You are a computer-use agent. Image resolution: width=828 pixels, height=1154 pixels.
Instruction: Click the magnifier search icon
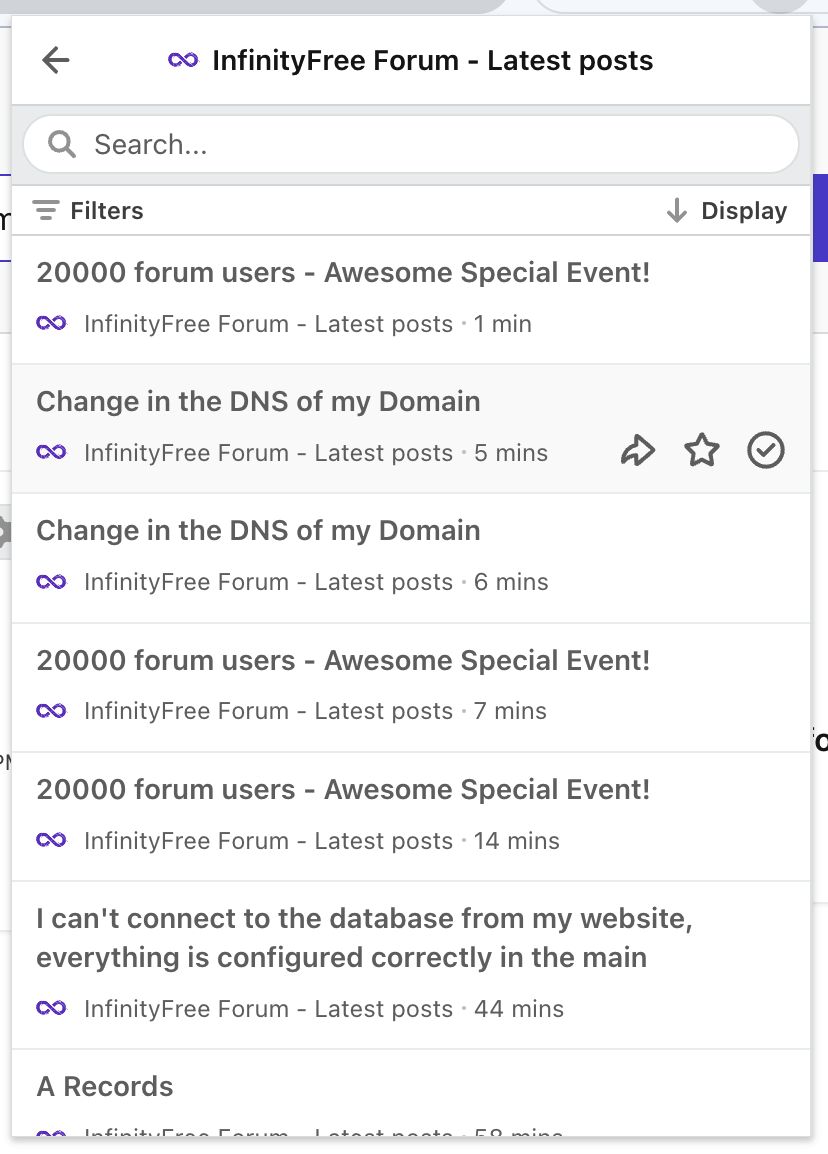point(62,145)
